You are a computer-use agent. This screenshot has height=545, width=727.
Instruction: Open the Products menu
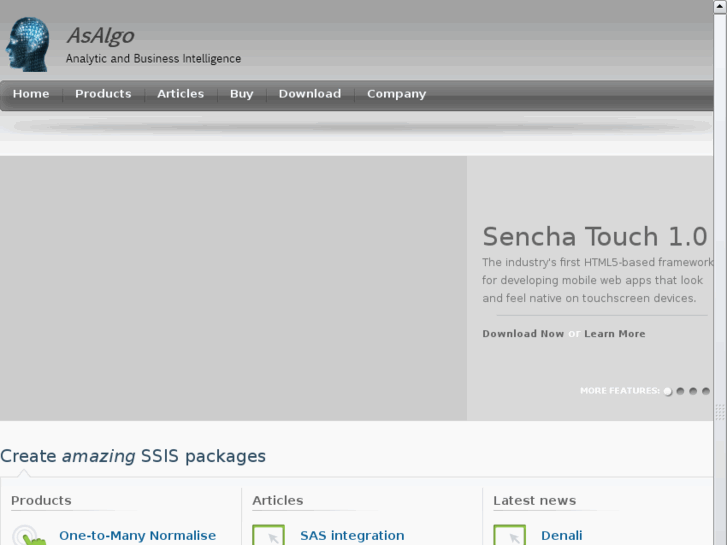click(x=103, y=94)
